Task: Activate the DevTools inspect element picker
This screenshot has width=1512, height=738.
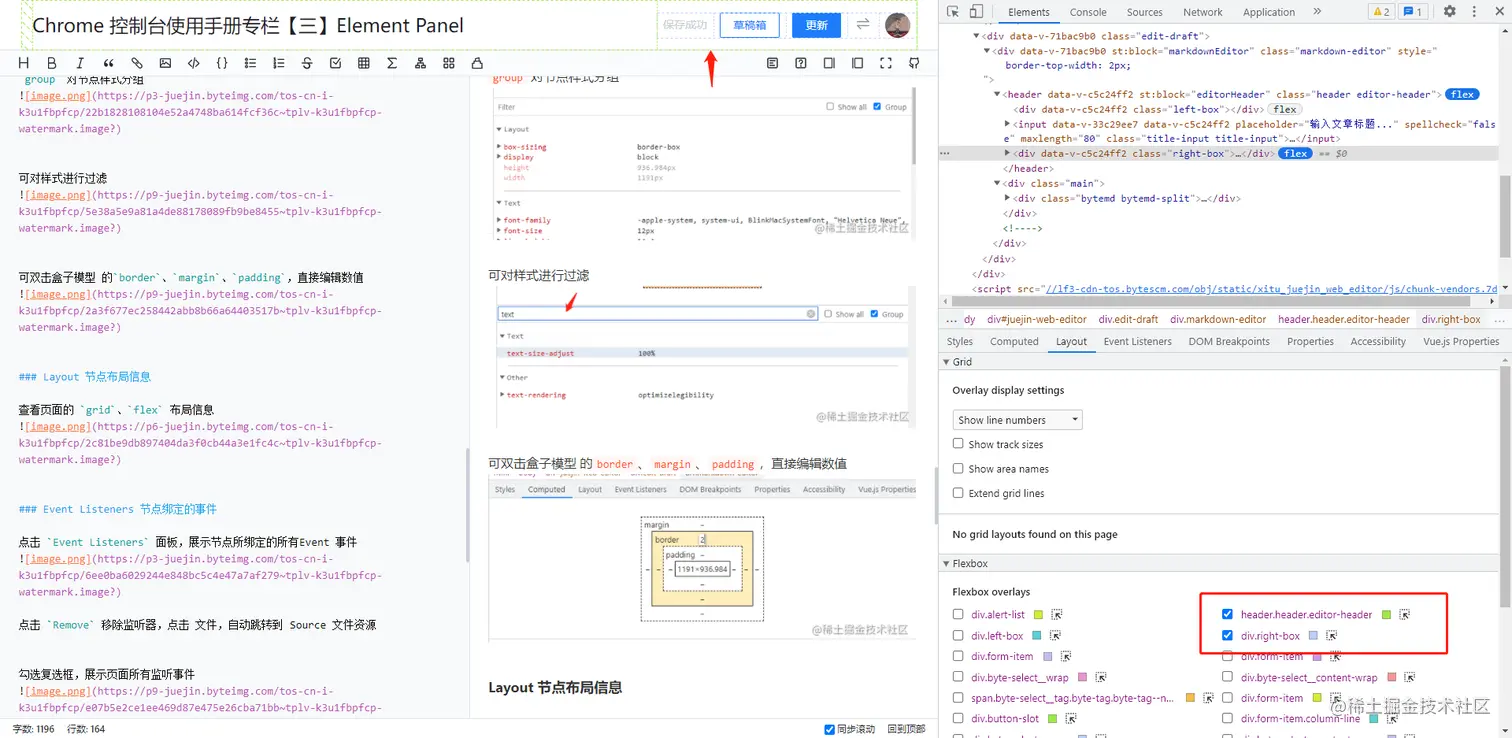Action: tap(952, 12)
